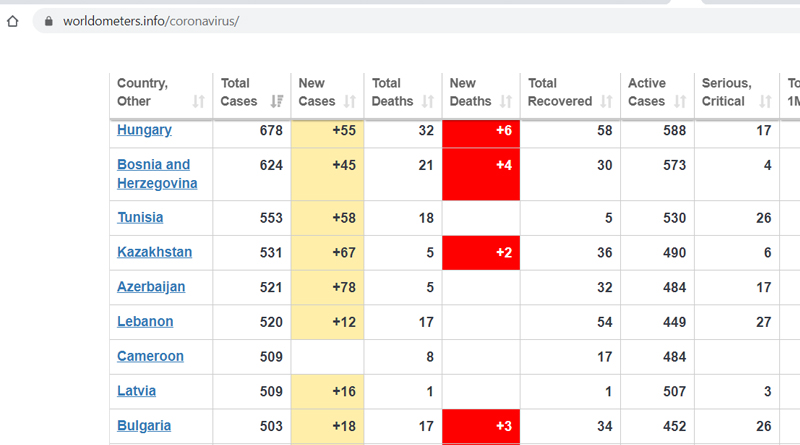Open the Bosnia and Herzegovina link
This screenshot has width=800, height=445.
point(157,174)
